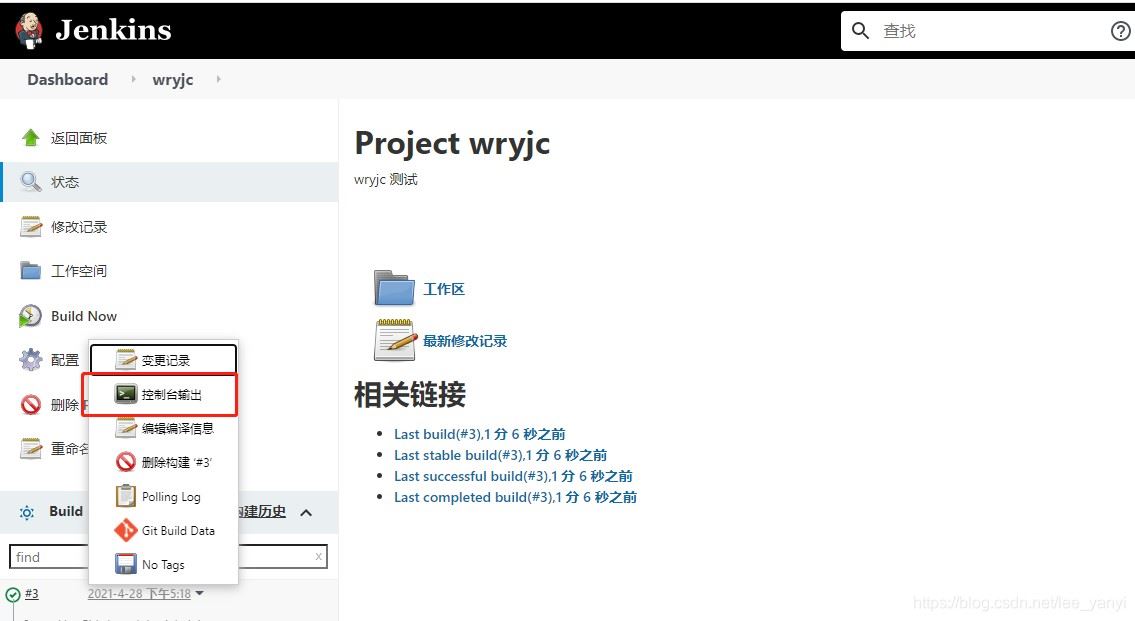
Task: Click the wryjc breadcrumb link
Action: tap(172, 80)
